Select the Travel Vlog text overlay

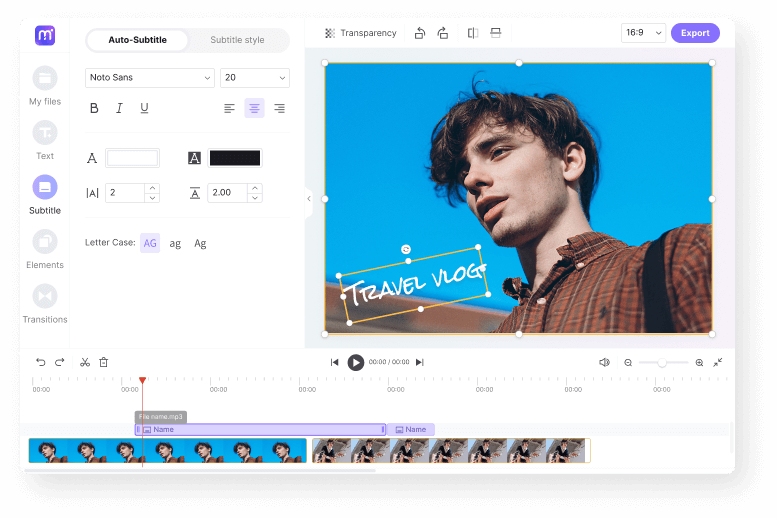click(x=414, y=286)
